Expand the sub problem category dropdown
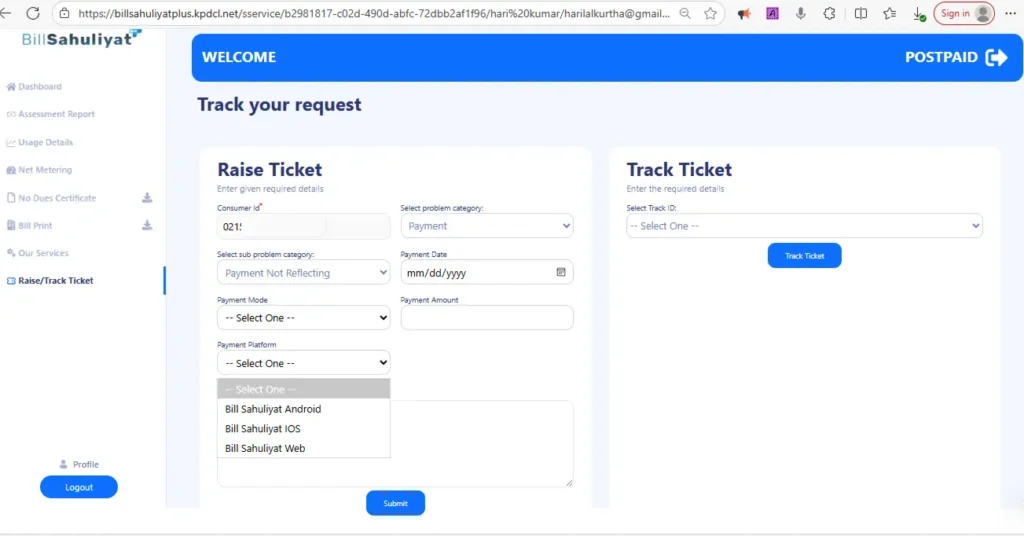The height and width of the screenshot is (536, 1024). pos(303,272)
